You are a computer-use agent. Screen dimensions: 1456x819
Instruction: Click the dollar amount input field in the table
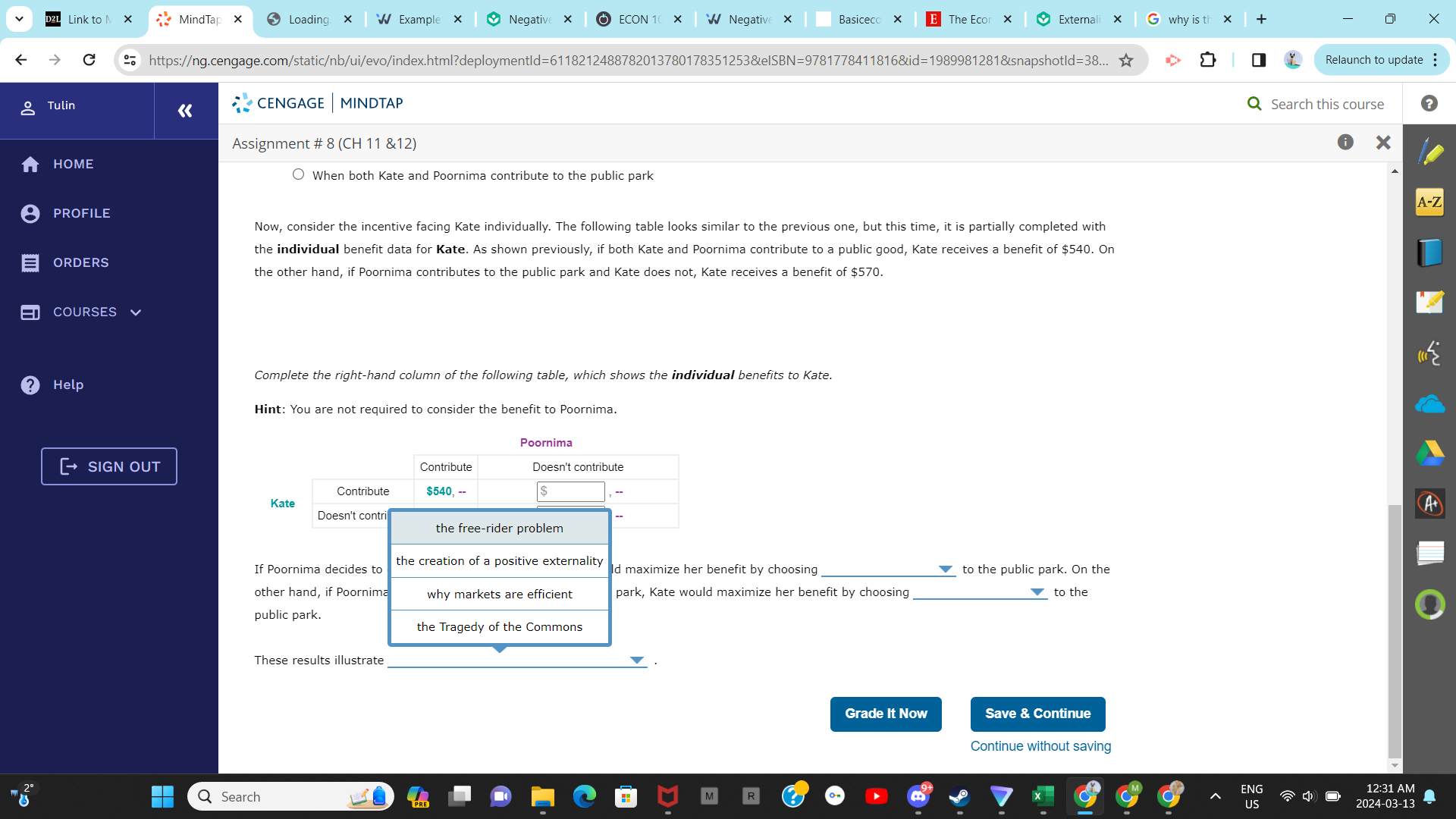coord(570,491)
